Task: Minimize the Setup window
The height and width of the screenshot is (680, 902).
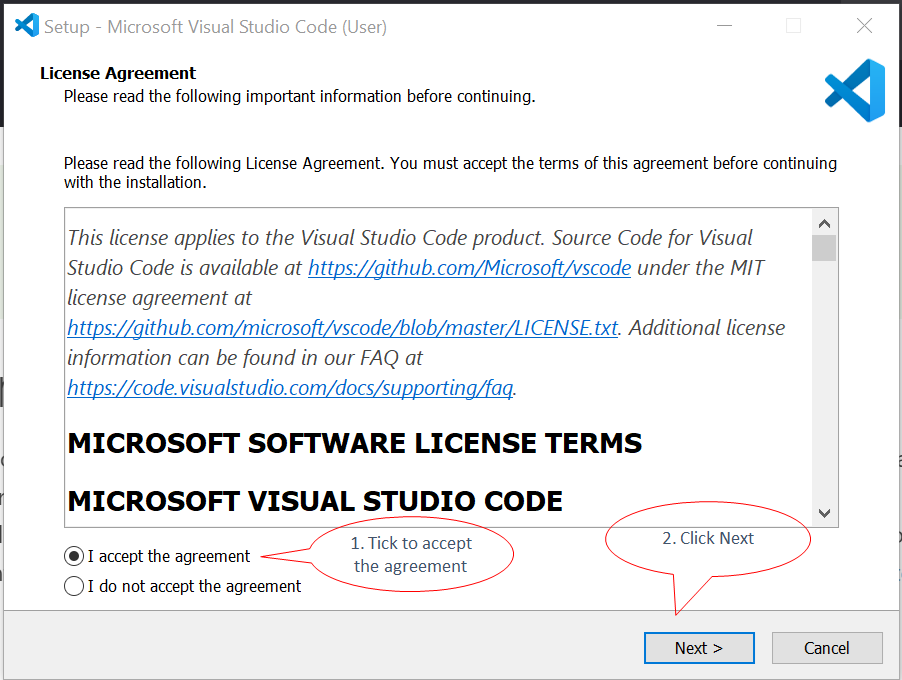Action: click(x=722, y=27)
